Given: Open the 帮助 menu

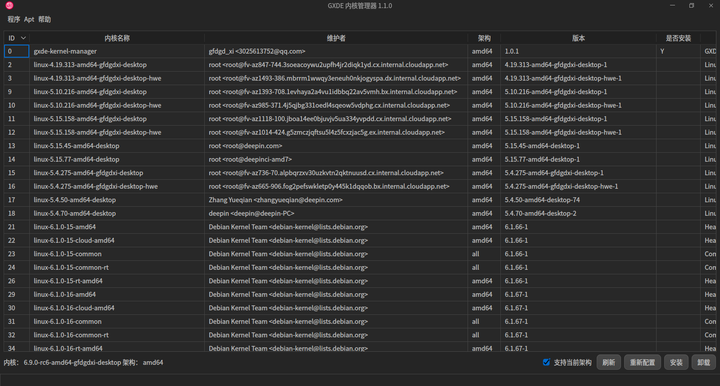Looking at the screenshot, I should [x=45, y=19].
